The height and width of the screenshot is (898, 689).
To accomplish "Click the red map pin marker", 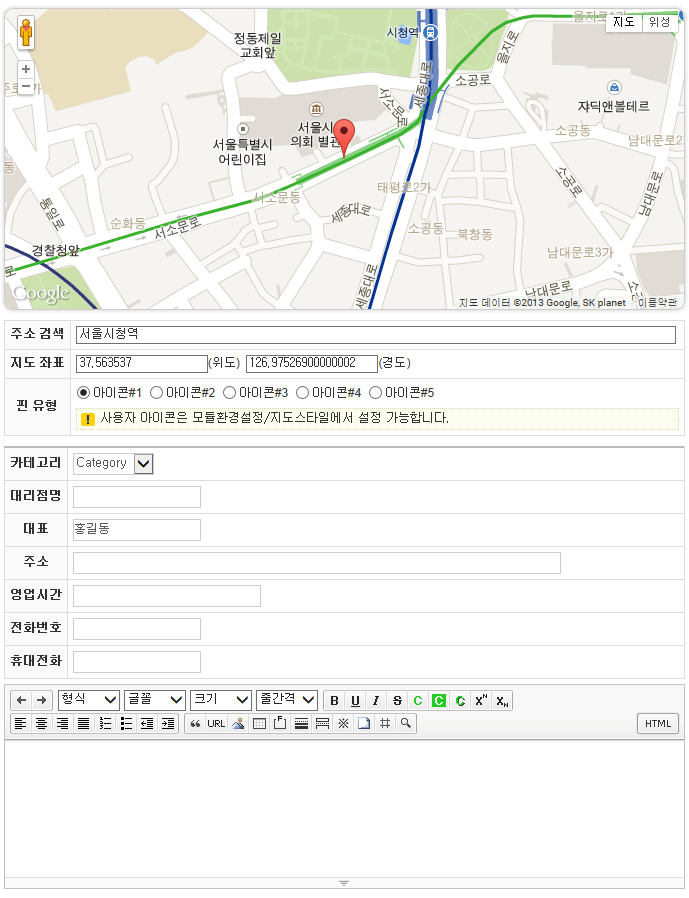I will [x=344, y=138].
